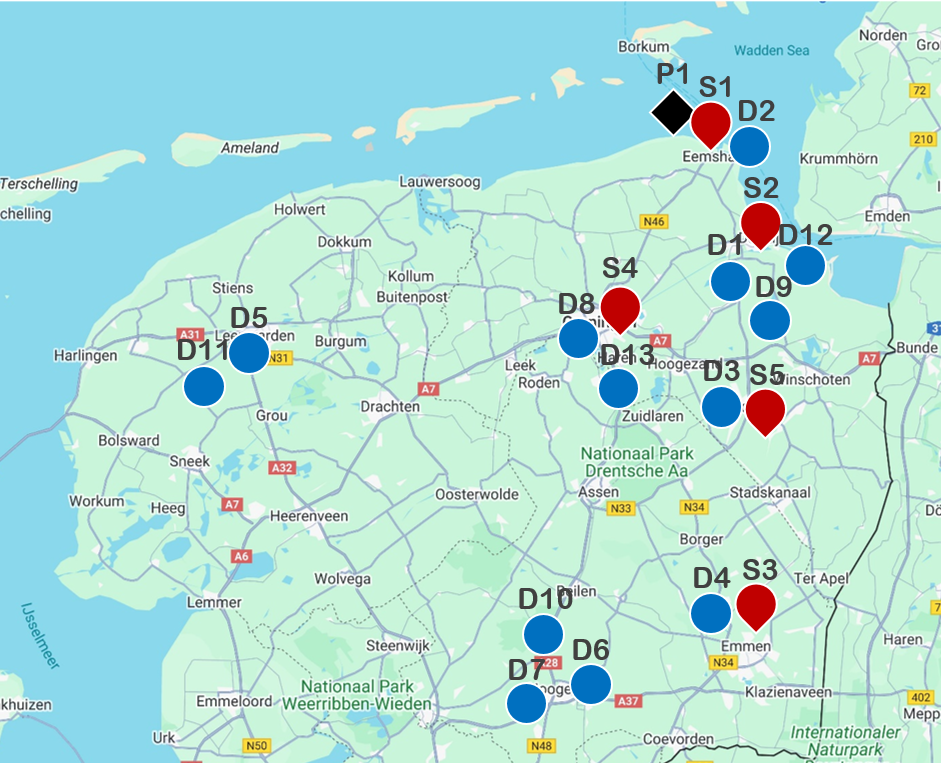Click the blue circle marker D1

point(730,281)
